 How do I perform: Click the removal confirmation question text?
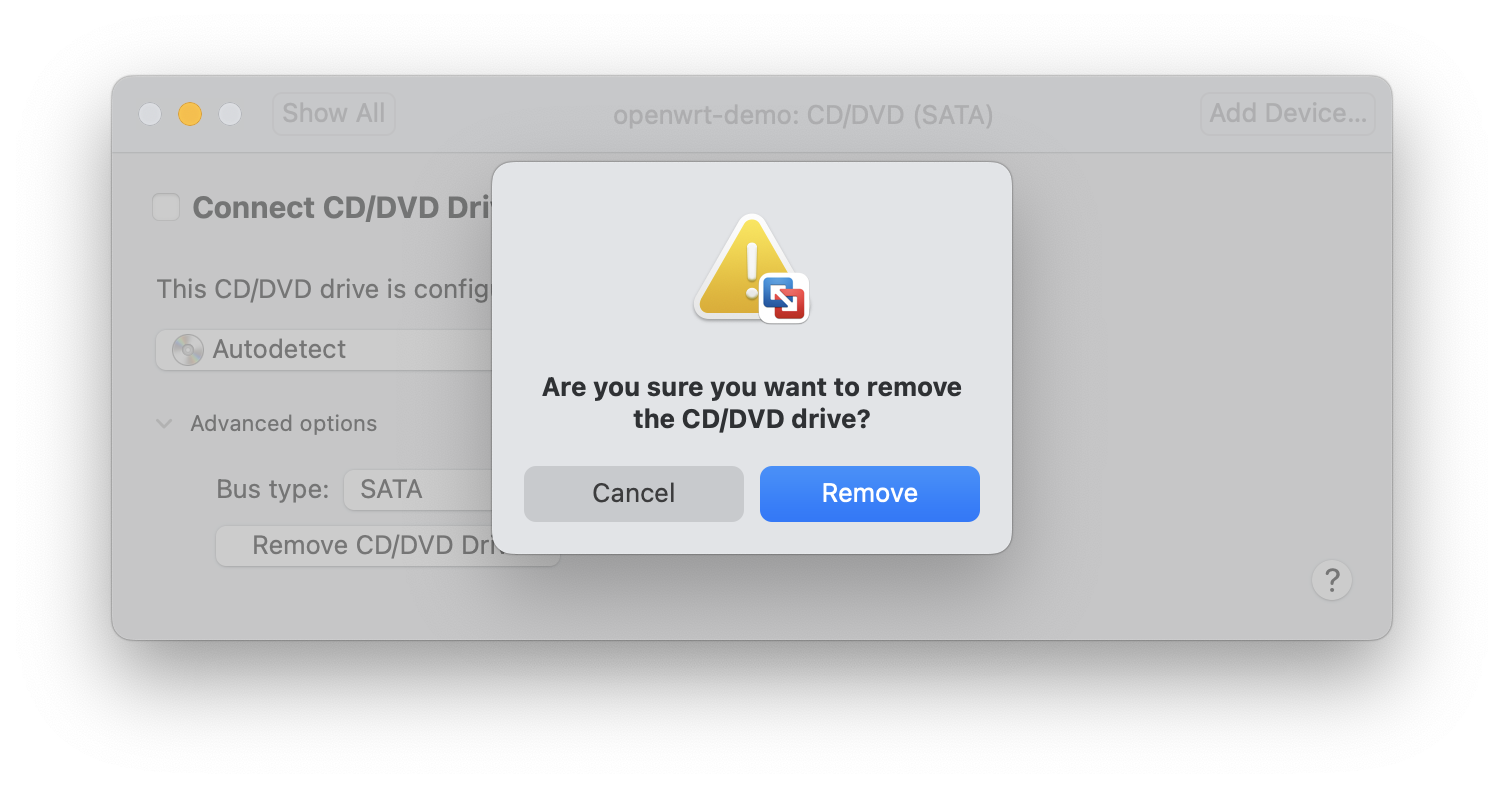coord(752,403)
